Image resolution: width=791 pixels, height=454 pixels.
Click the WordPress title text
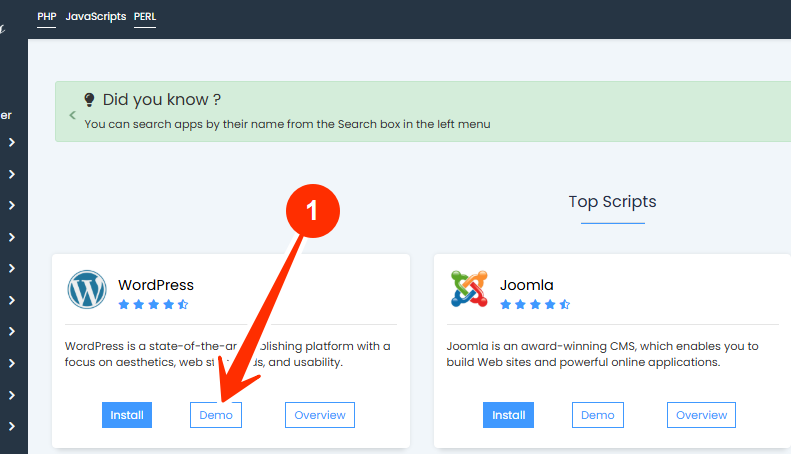[156, 285]
